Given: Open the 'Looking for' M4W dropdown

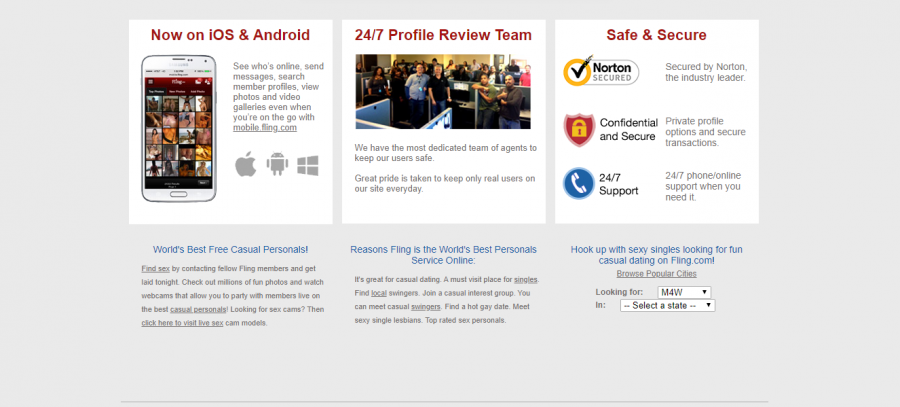Looking at the screenshot, I should pyautogui.click(x=684, y=292).
